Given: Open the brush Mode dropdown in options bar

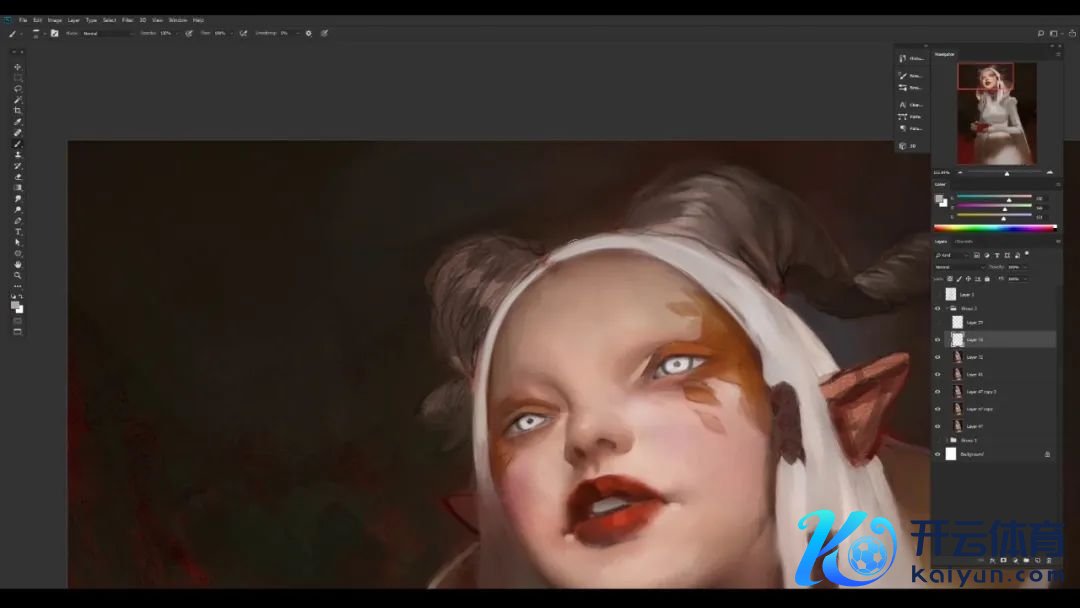Looking at the screenshot, I should point(105,33).
